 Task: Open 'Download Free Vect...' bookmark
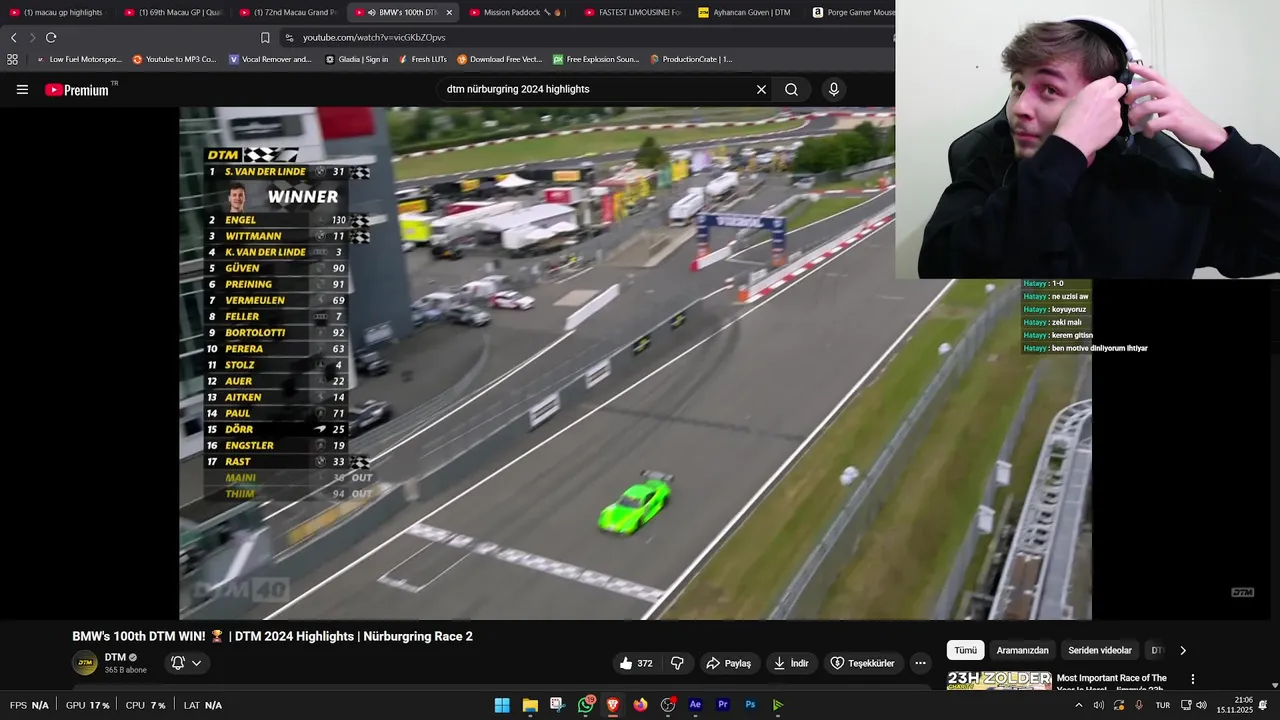500,59
